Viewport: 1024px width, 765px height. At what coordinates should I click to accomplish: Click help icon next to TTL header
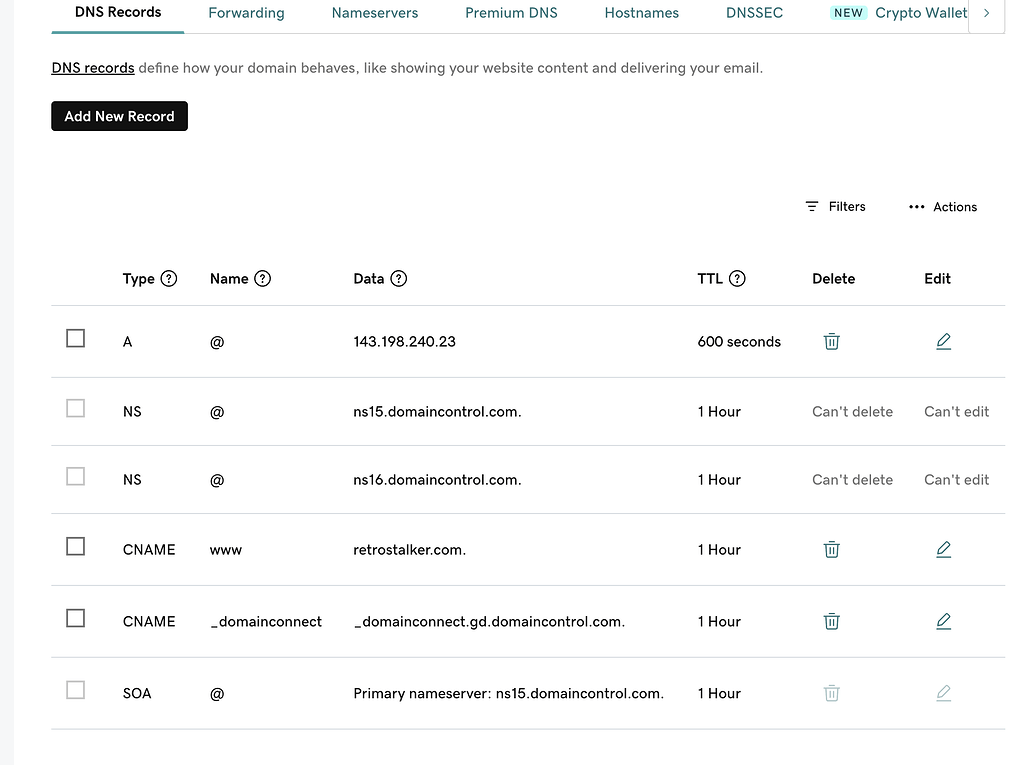[x=737, y=279]
